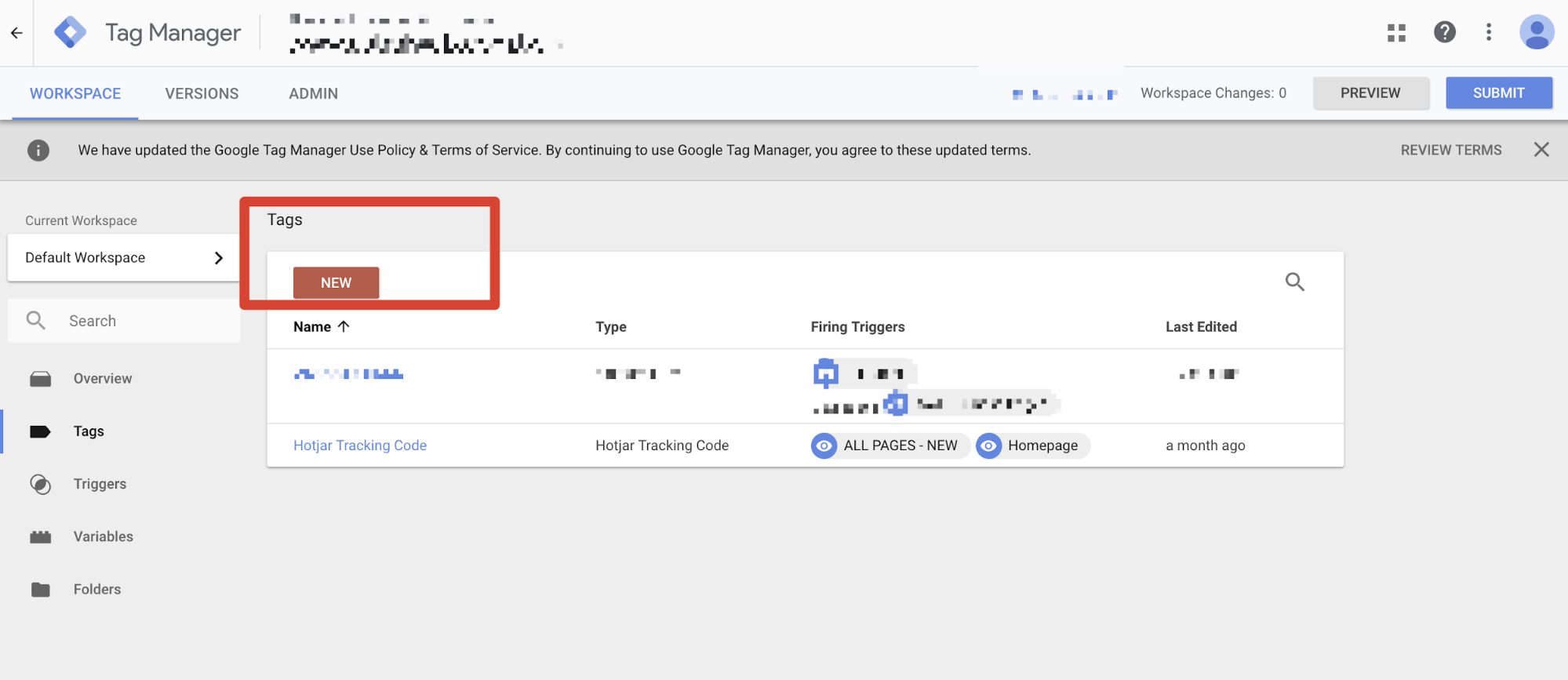Click the Homepage trigger chip
The height and width of the screenshot is (680, 1568).
point(1033,445)
